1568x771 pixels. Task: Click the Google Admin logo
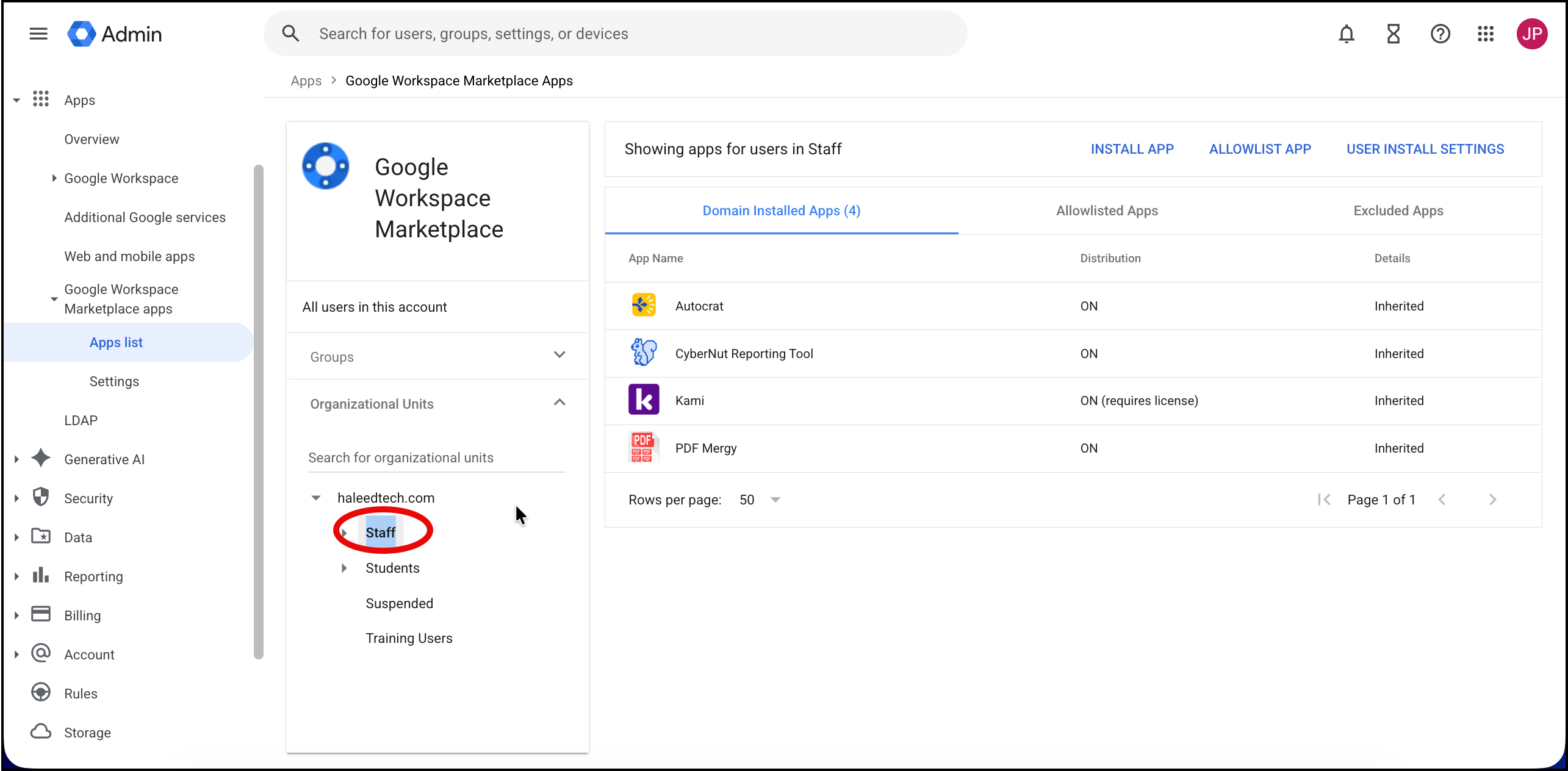click(x=115, y=34)
